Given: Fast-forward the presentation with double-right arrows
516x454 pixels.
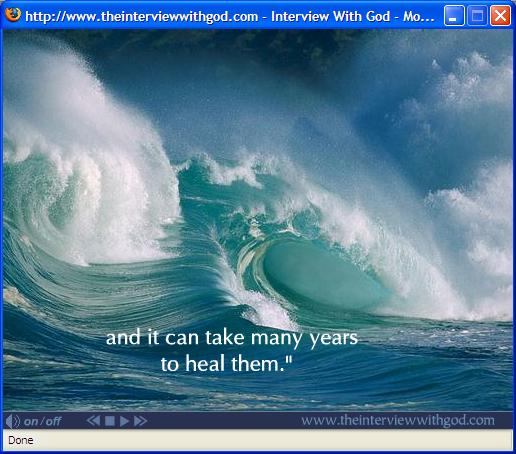Looking at the screenshot, I should click(x=140, y=421).
